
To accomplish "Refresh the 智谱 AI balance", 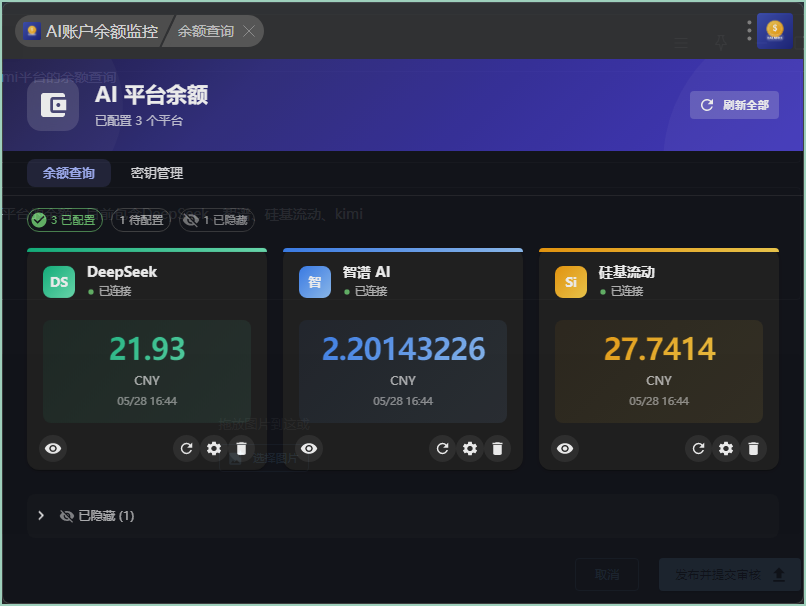I will point(442,448).
